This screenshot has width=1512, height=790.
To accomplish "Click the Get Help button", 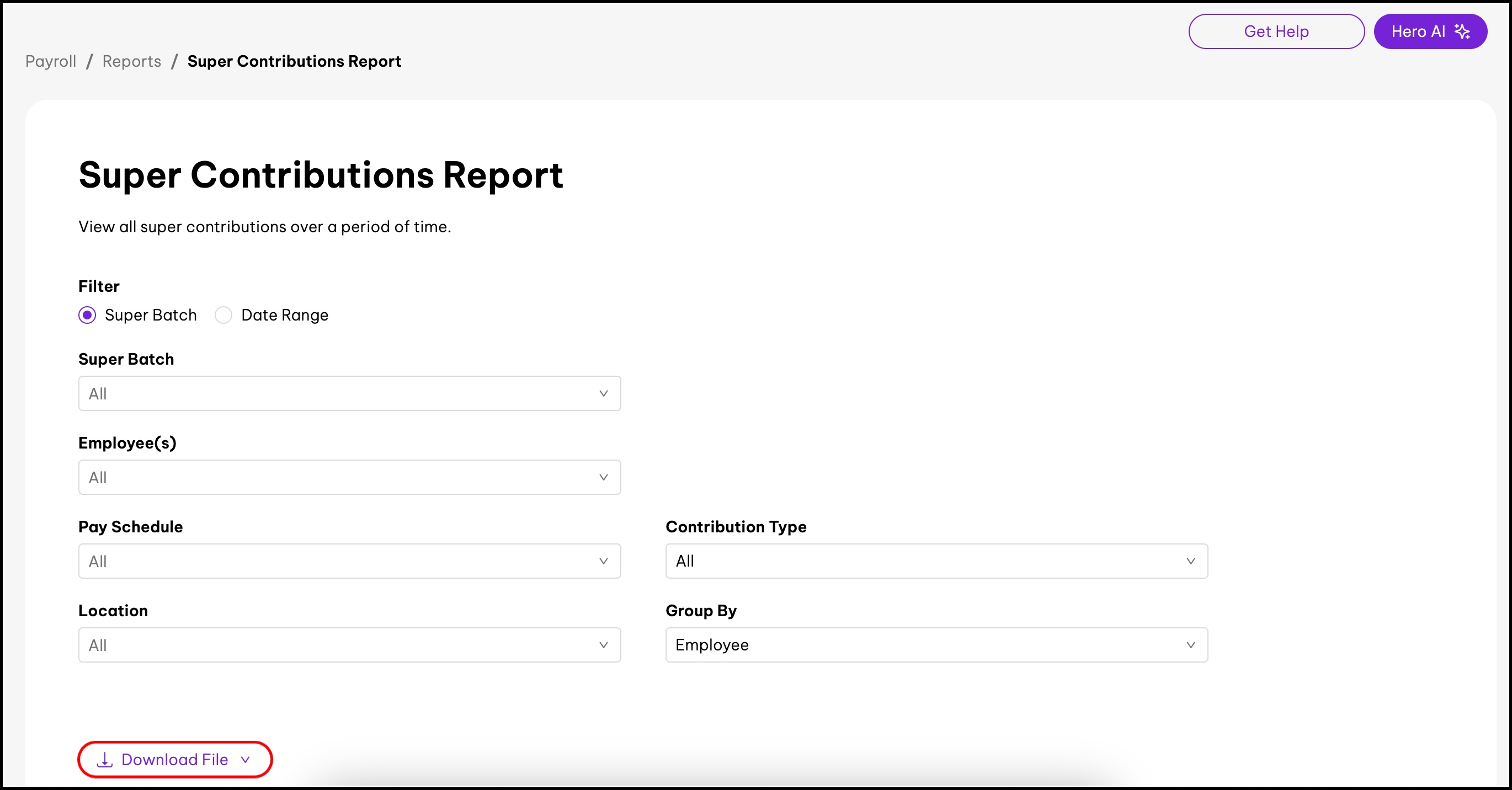I will (x=1276, y=31).
